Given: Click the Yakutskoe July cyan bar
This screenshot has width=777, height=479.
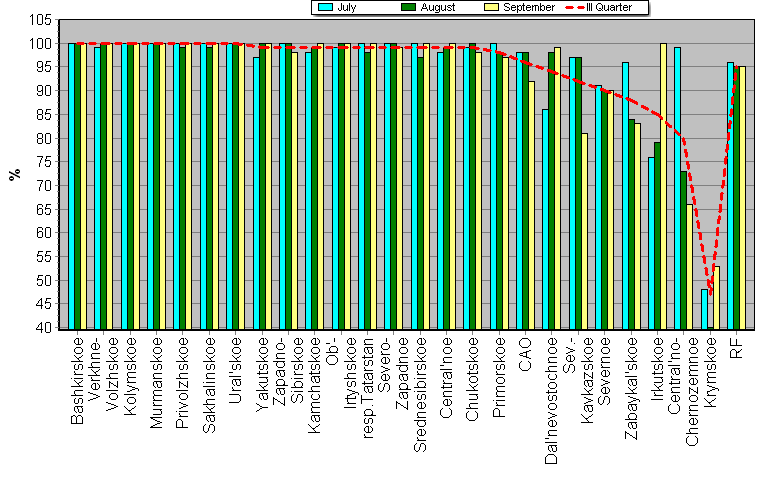Looking at the screenshot, I should coord(256,193).
